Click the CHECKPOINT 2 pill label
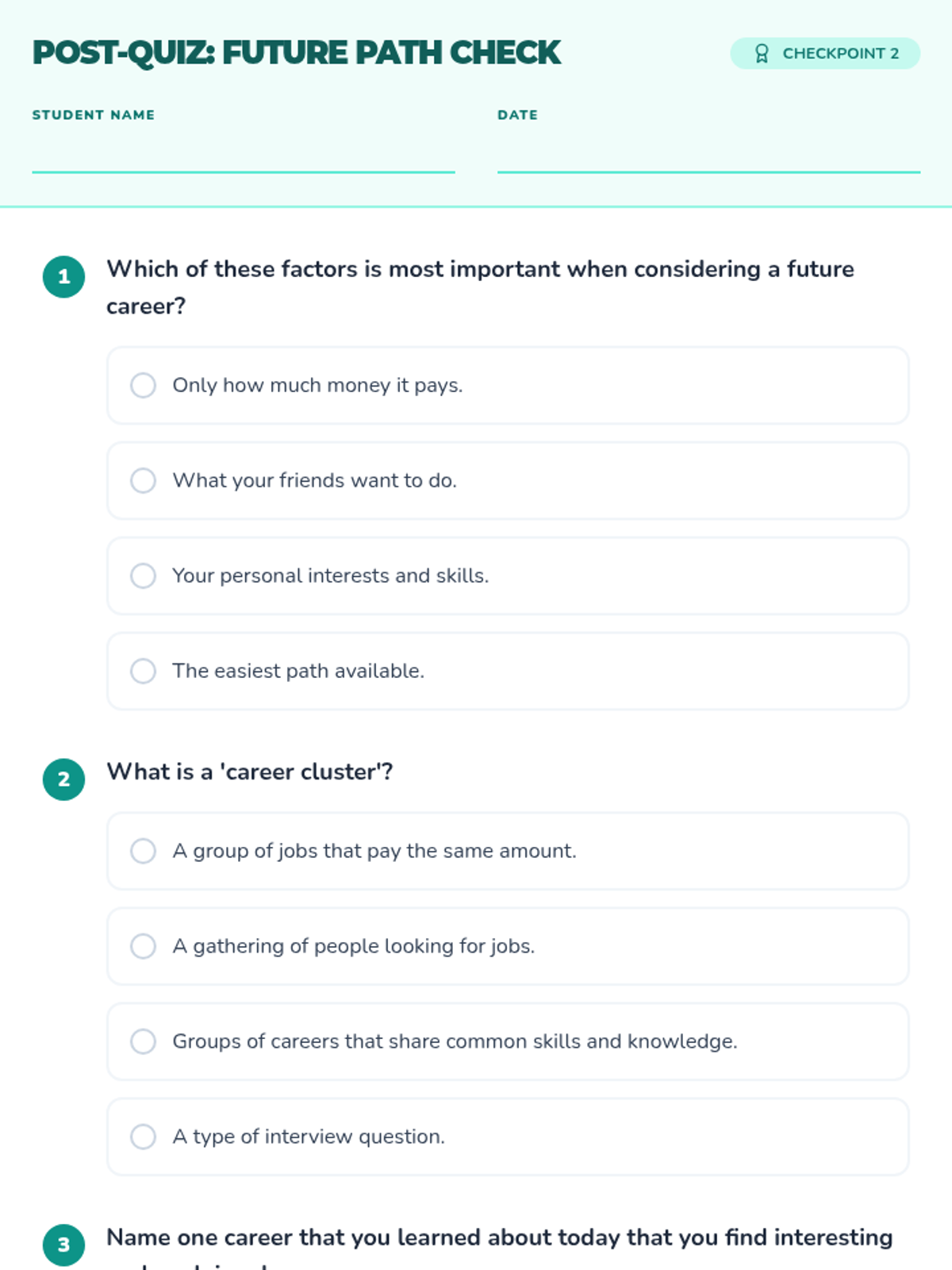 coord(825,53)
